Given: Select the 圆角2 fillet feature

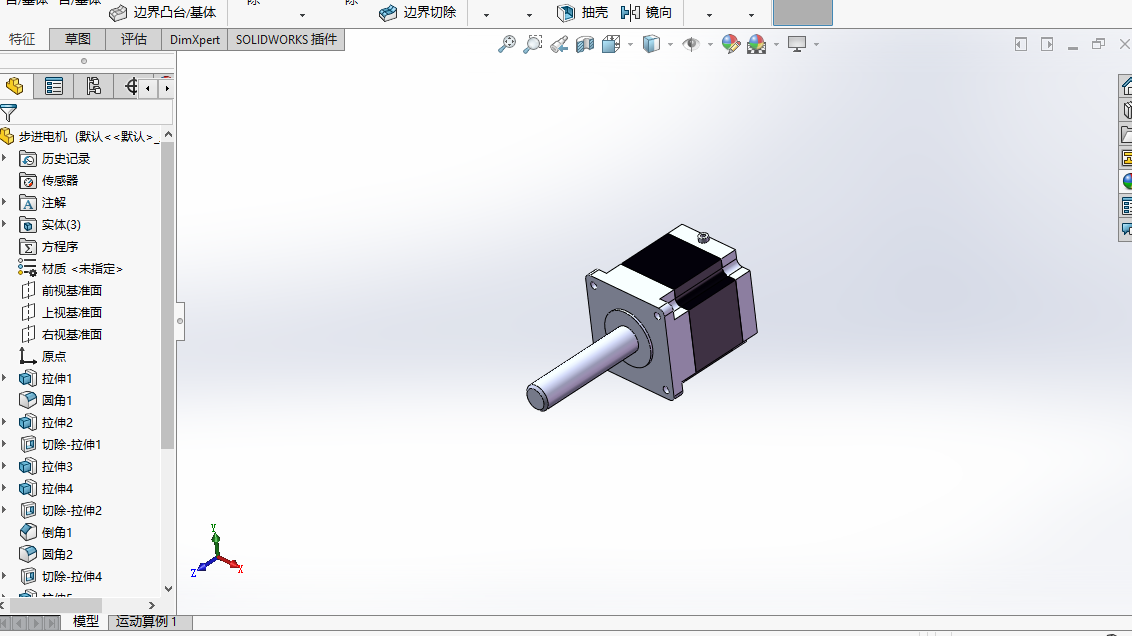Looking at the screenshot, I should click(x=45, y=554).
